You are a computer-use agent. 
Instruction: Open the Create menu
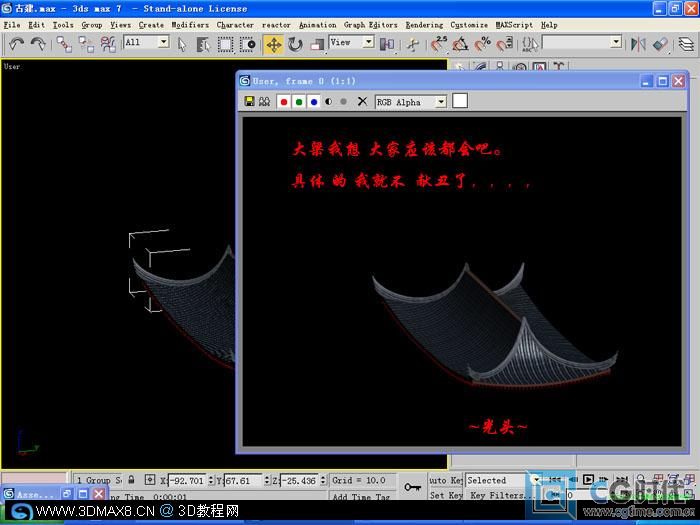(151, 25)
